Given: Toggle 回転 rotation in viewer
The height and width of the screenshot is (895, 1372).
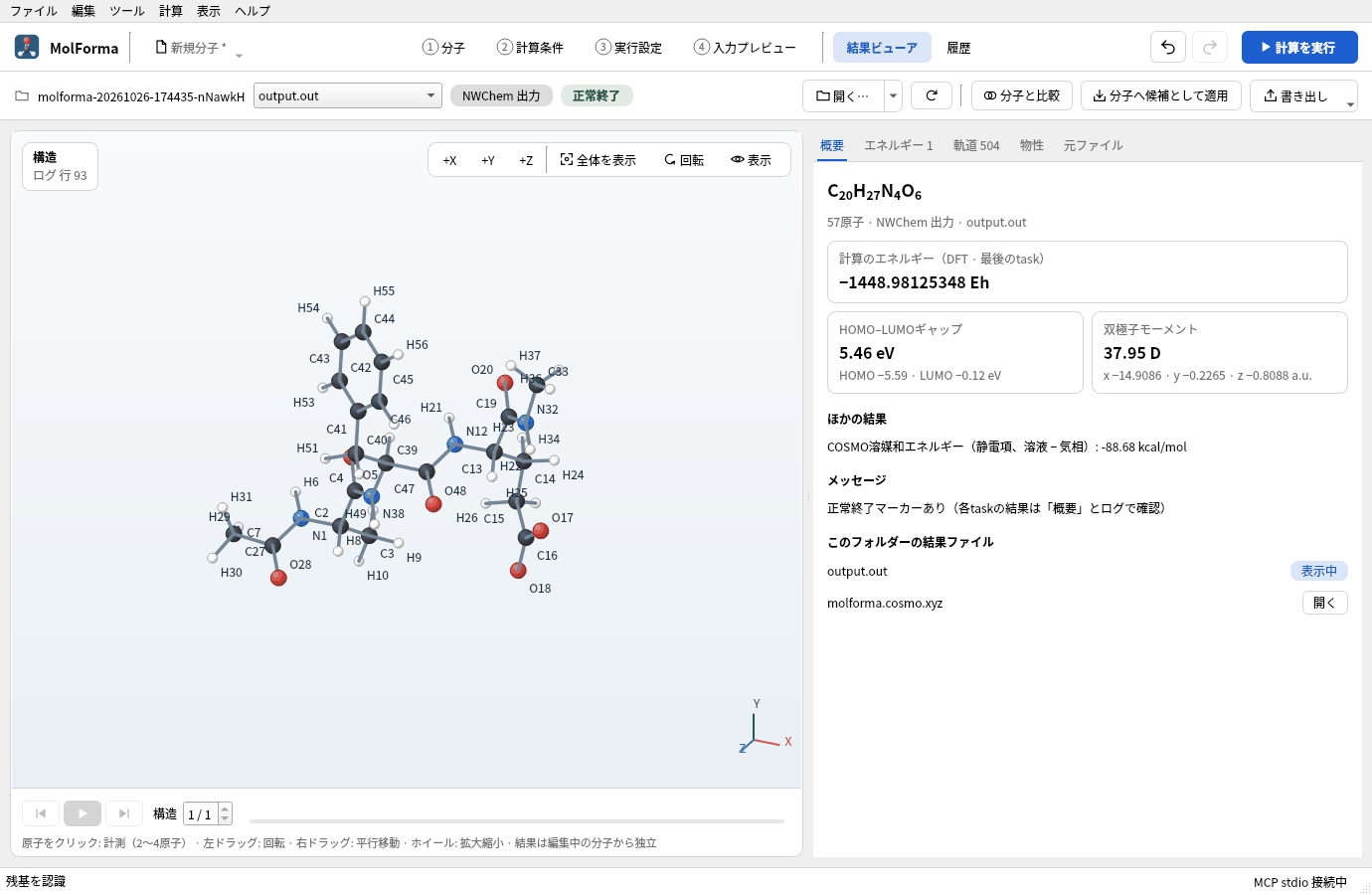Looking at the screenshot, I should [x=684, y=160].
